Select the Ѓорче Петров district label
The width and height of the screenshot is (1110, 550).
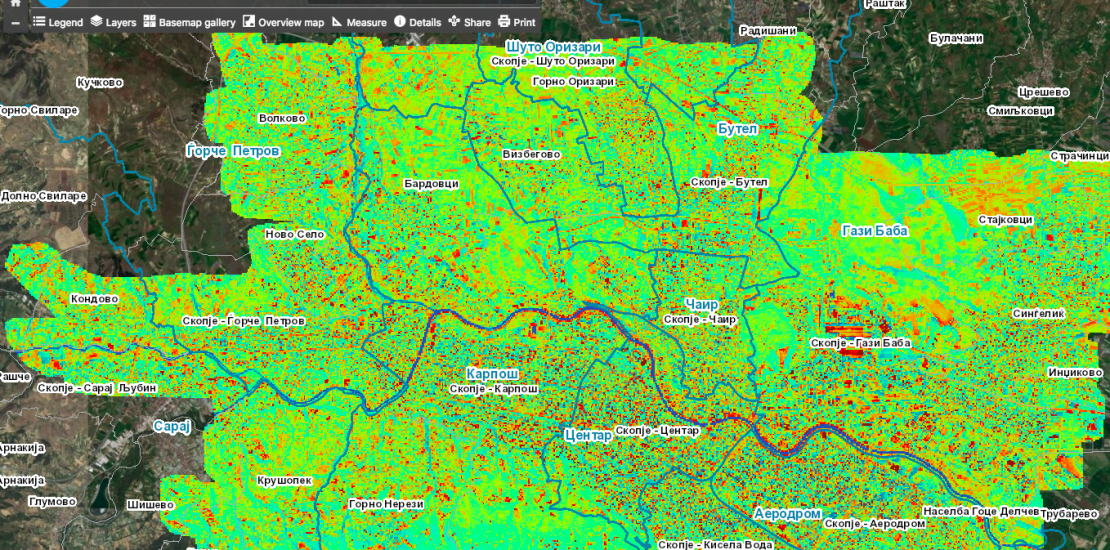coord(233,151)
